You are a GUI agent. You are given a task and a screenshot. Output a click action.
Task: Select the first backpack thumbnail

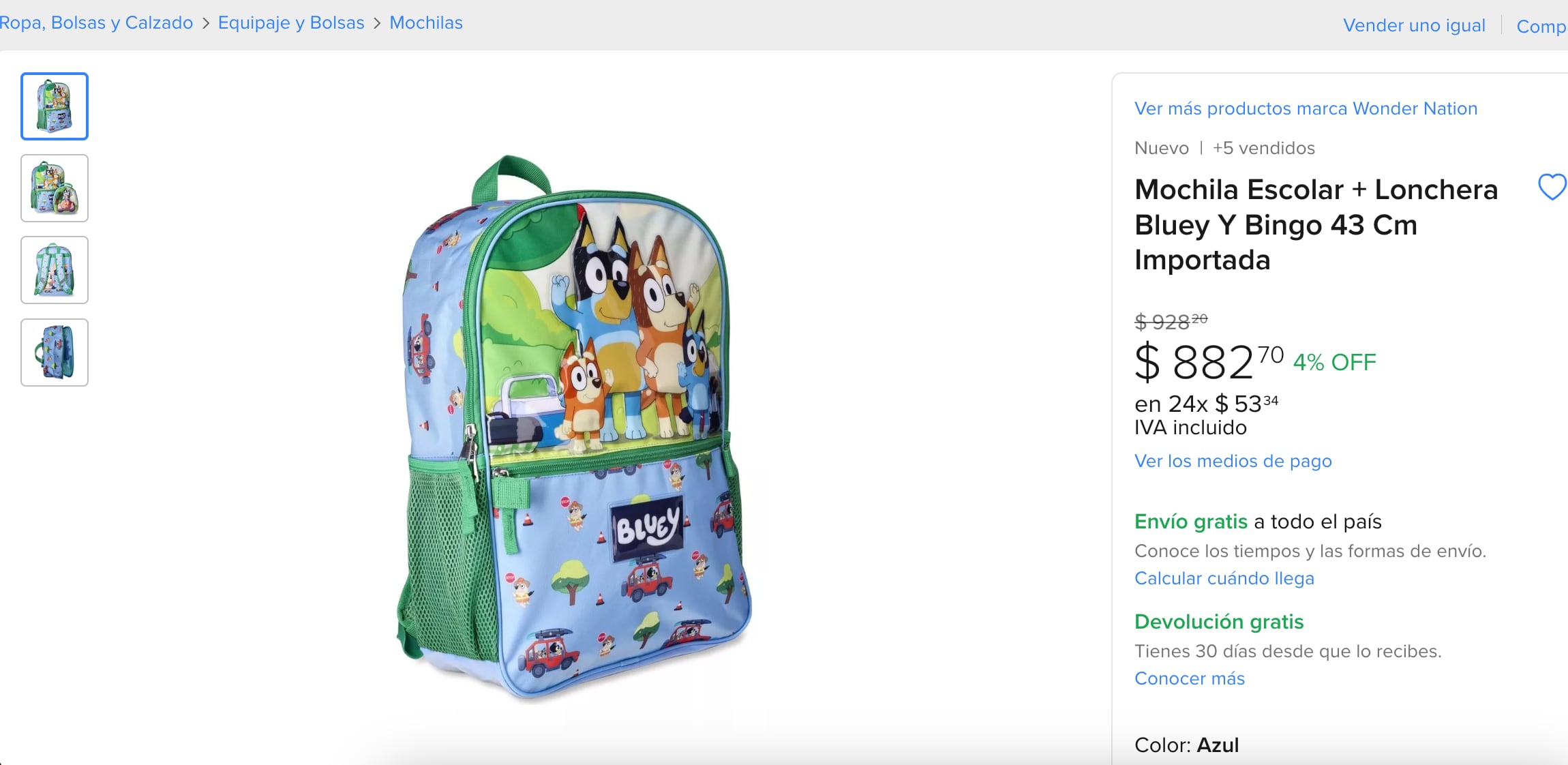pos(55,106)
